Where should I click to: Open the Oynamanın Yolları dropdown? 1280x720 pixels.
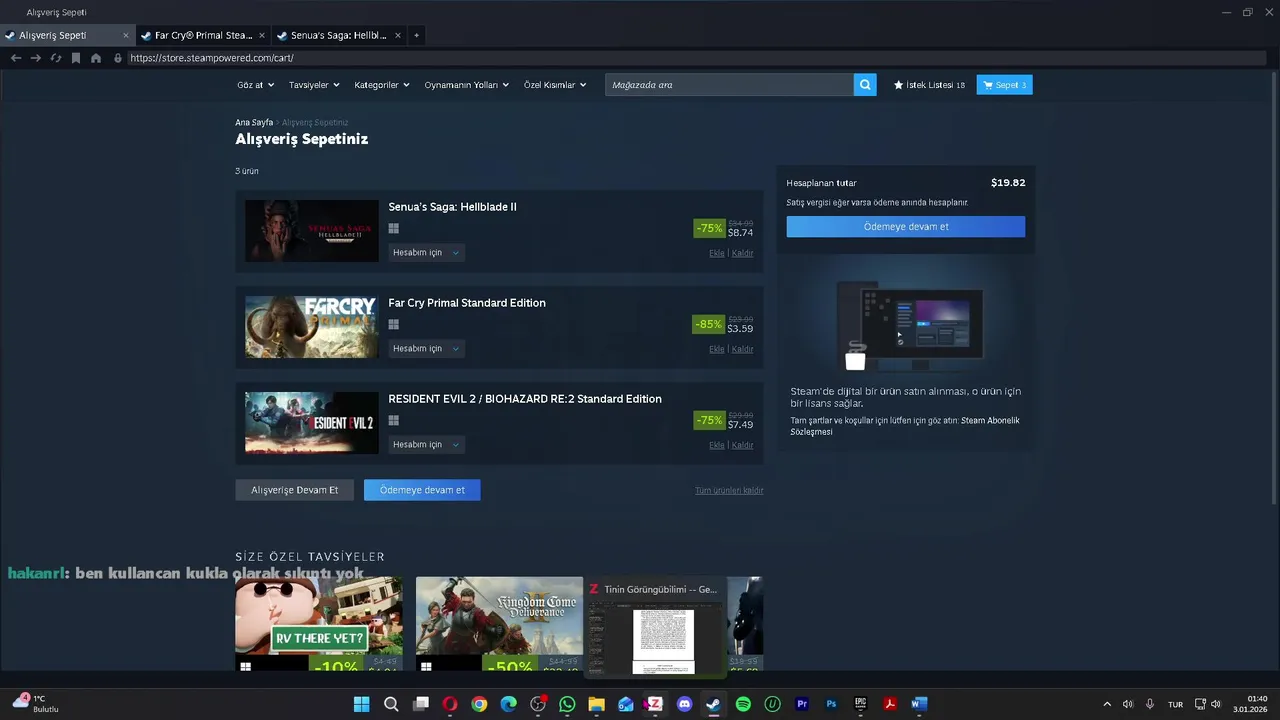coord(466,85)
